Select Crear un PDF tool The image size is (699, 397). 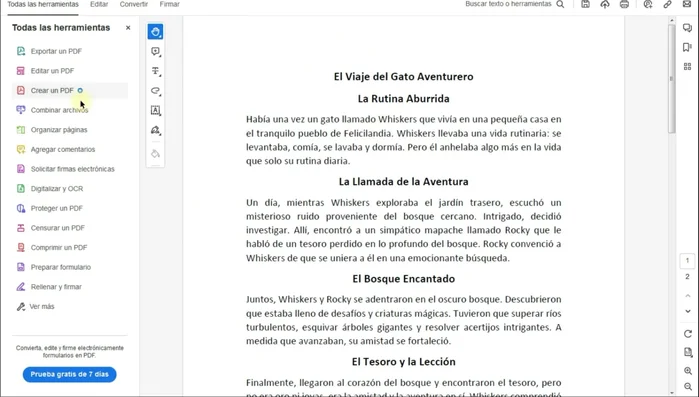(x=70, y=90)
